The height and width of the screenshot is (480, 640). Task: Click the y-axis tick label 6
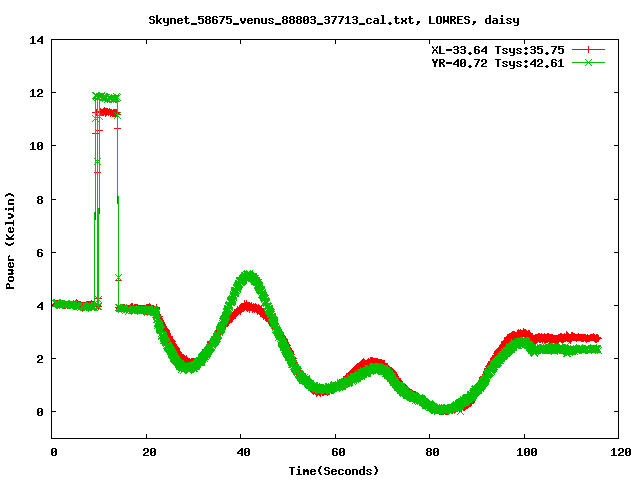click(x=40, y=253)
